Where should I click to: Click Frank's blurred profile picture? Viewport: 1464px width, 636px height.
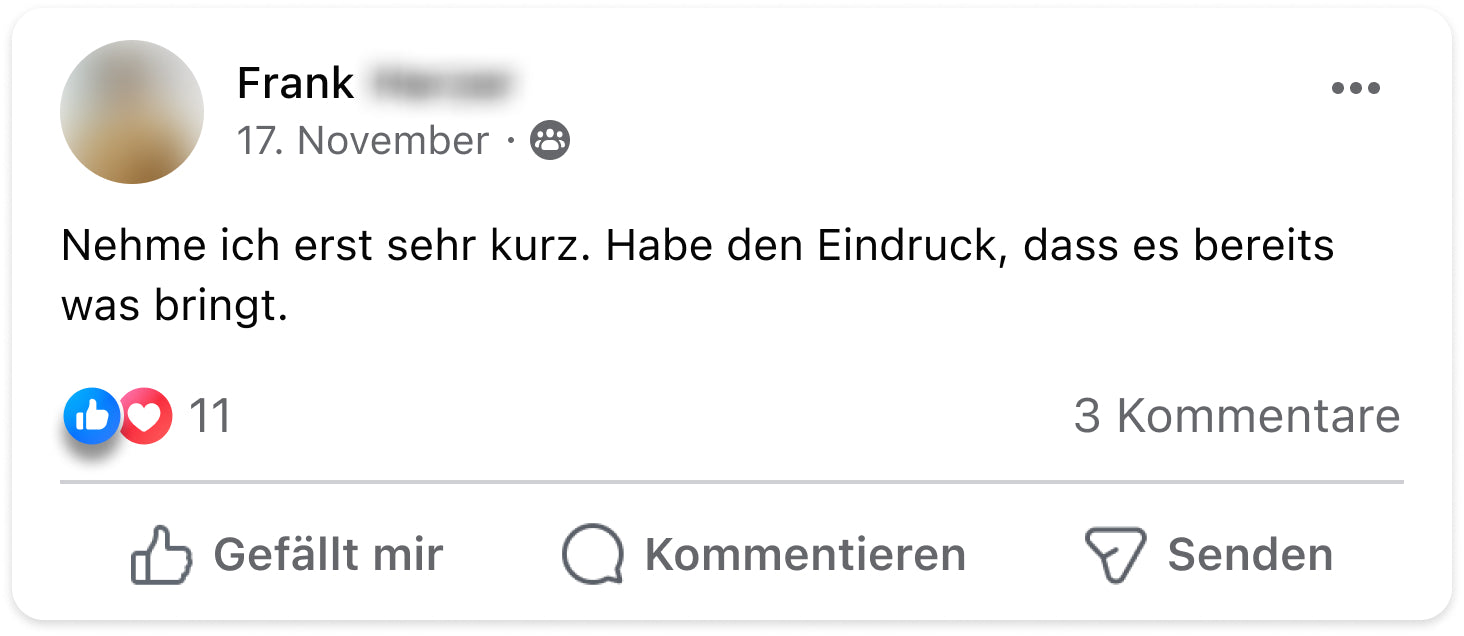(x=132, y=112)
